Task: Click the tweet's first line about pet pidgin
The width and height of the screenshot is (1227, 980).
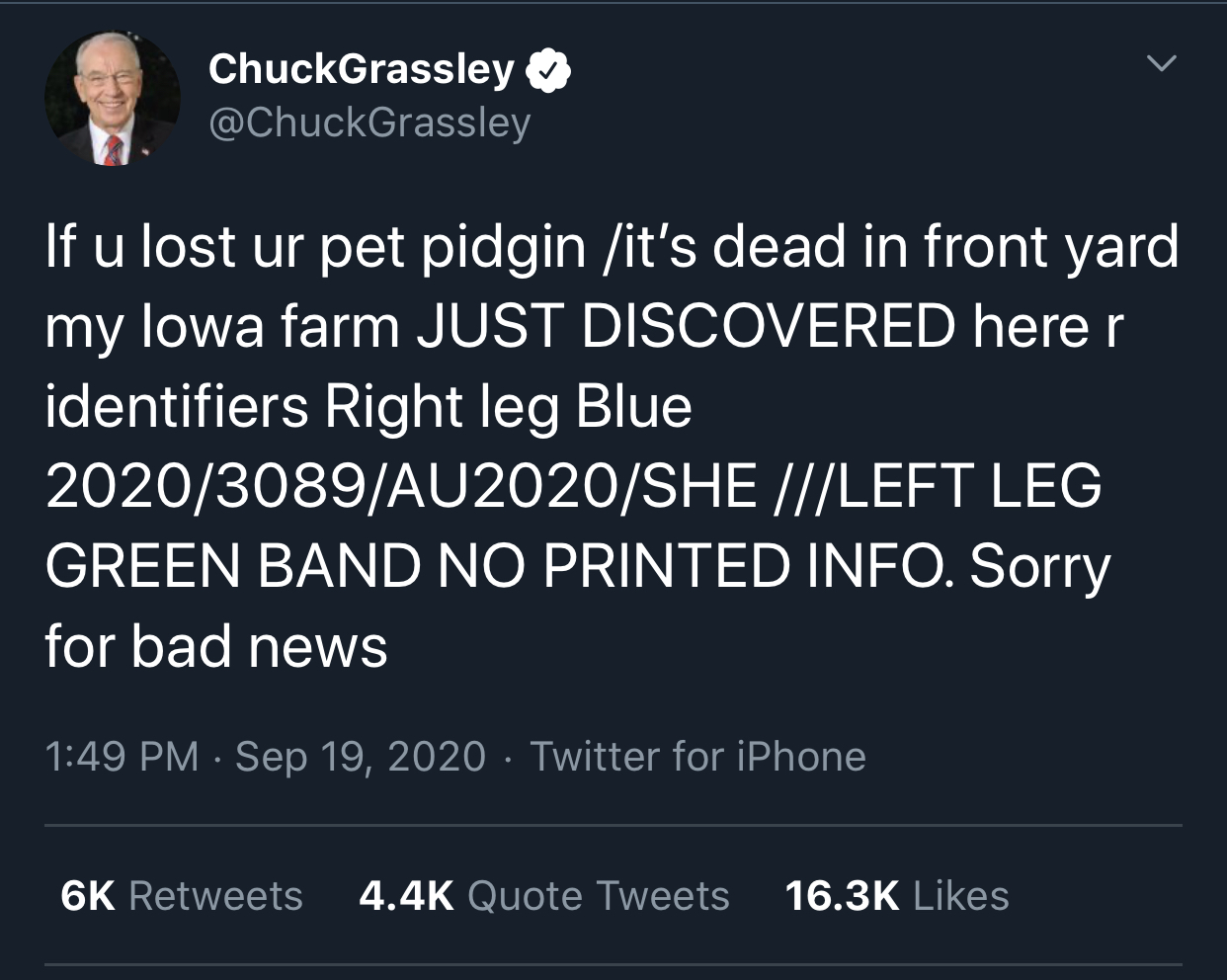Action: click(612, 246)
